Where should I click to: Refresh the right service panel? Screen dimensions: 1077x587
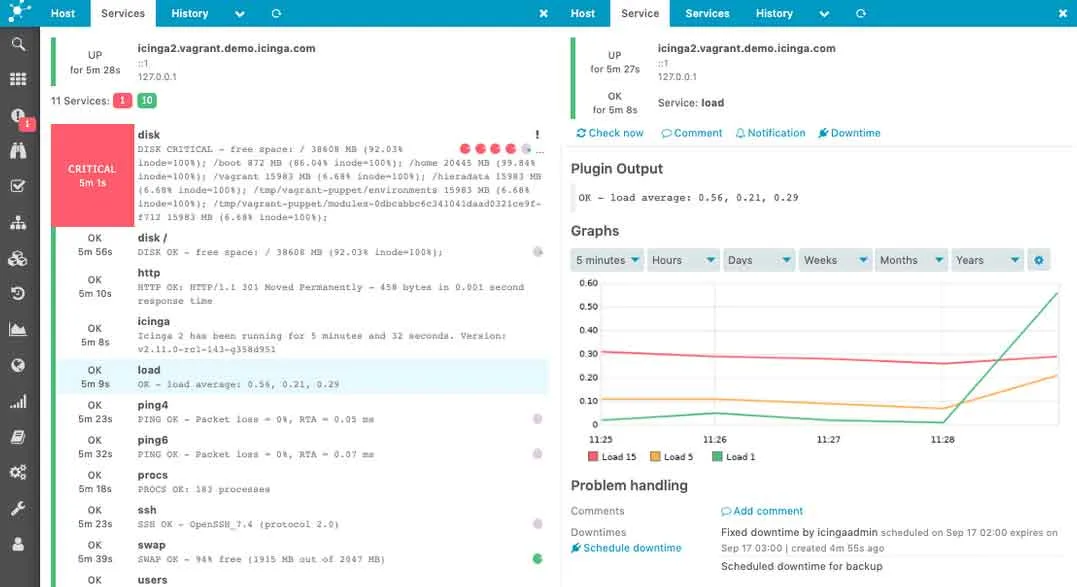tap(861, 13)
